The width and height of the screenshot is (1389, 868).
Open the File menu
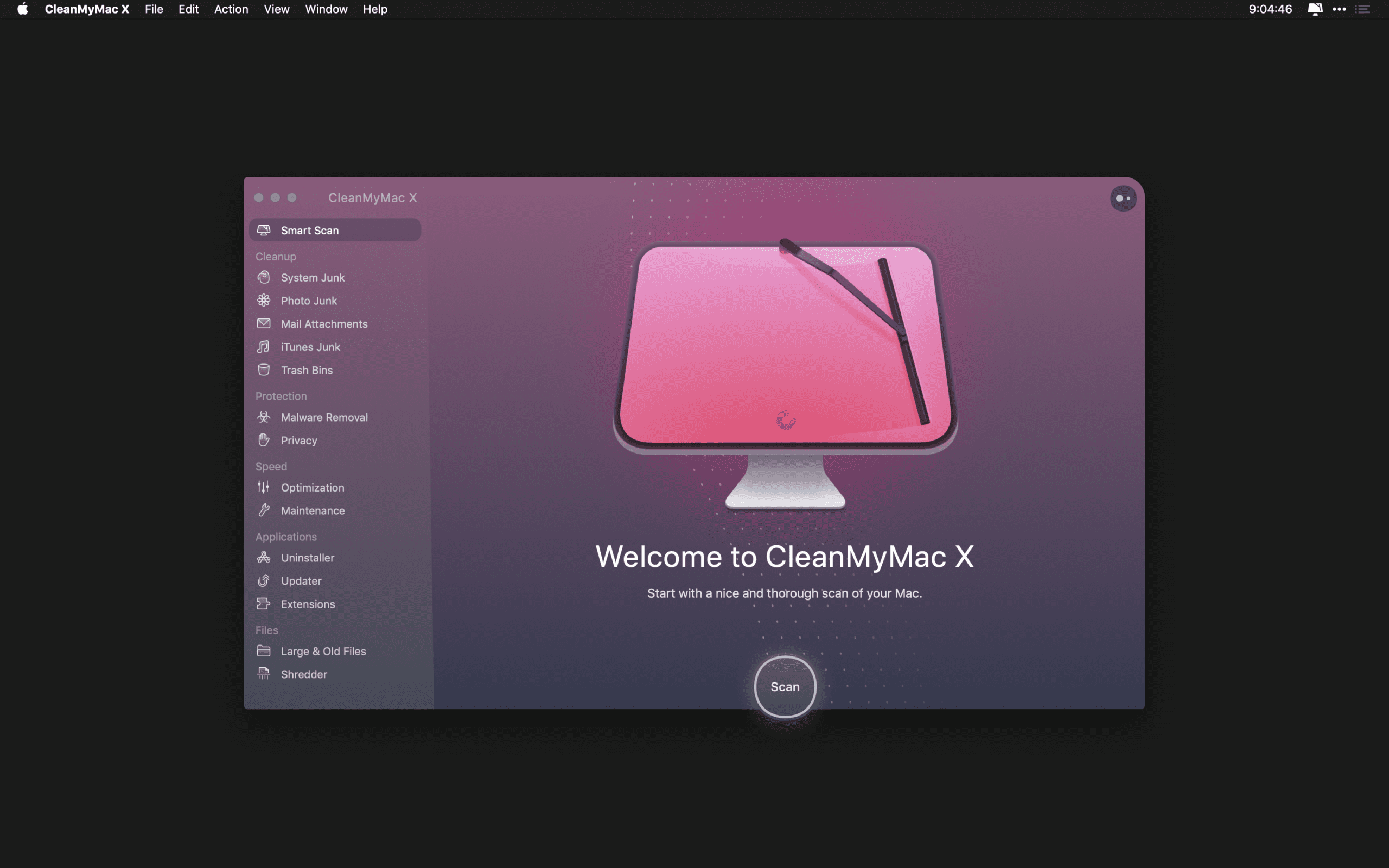coord(154,9)
